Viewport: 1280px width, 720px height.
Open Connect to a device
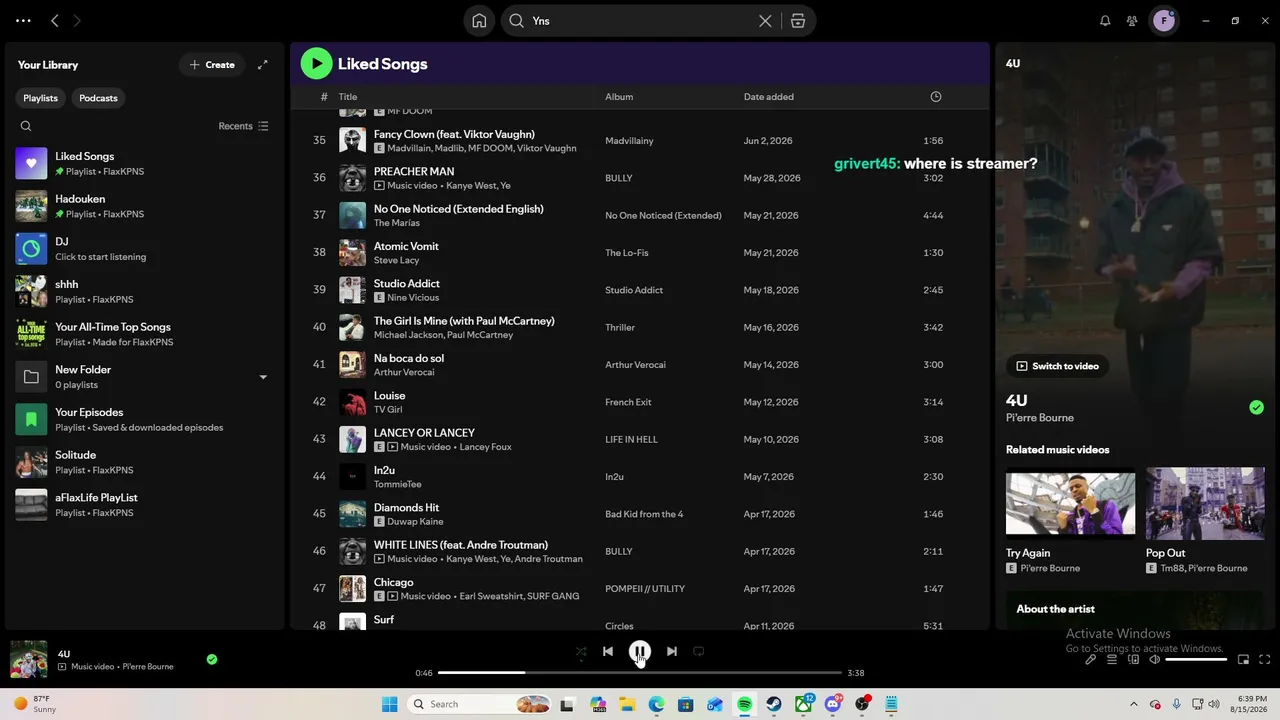pyautogui.click(x=1133, y=659)
